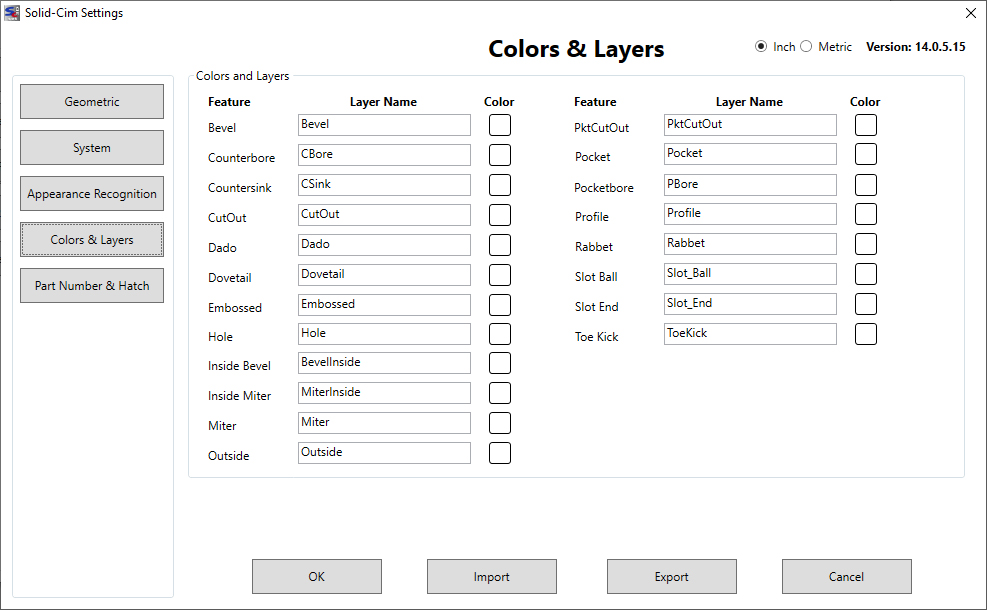Edit the CBore layer name field
This screenshot has height=610, width=987.
coord(384,155)
